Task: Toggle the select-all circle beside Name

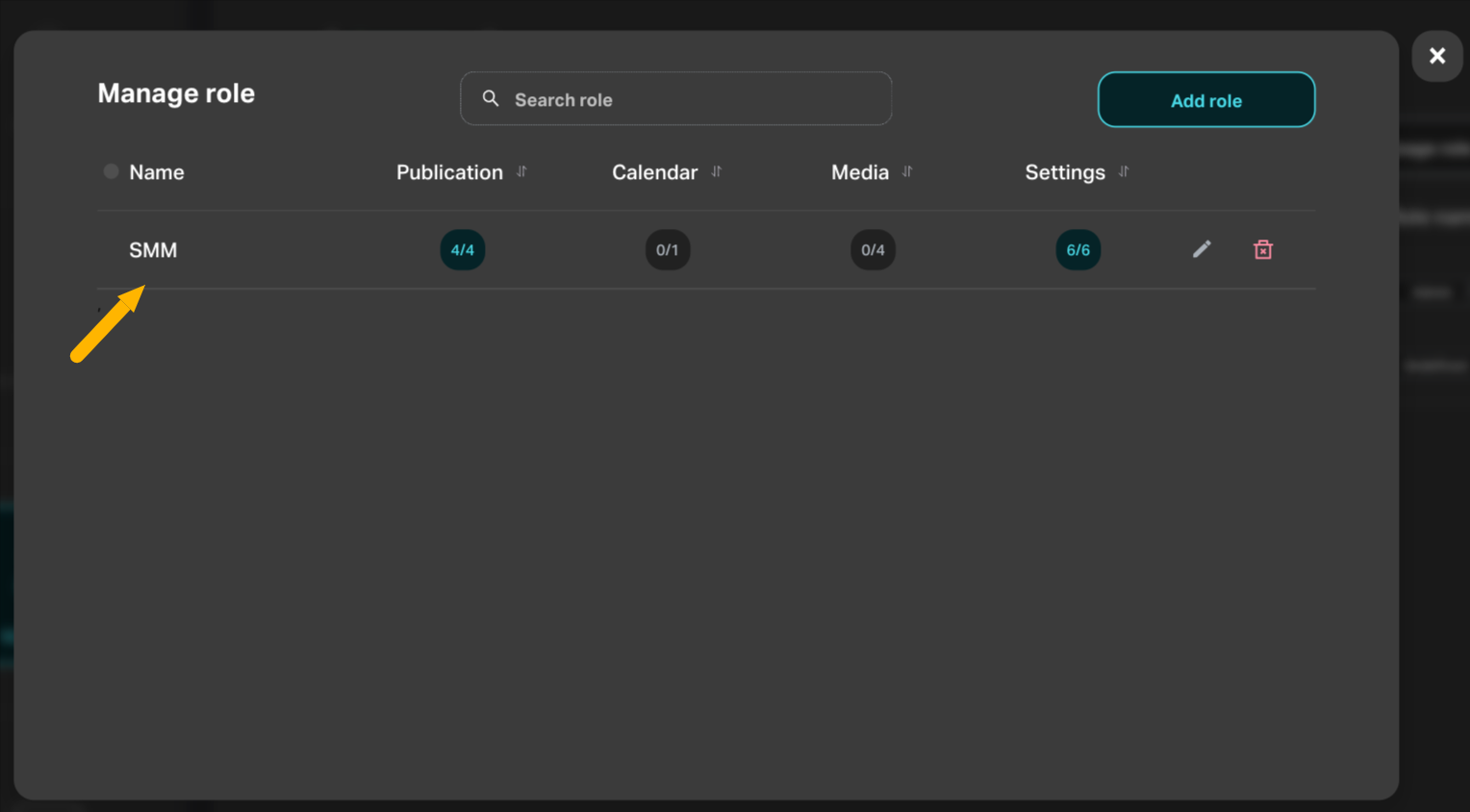Action: (x=112, y=171)
